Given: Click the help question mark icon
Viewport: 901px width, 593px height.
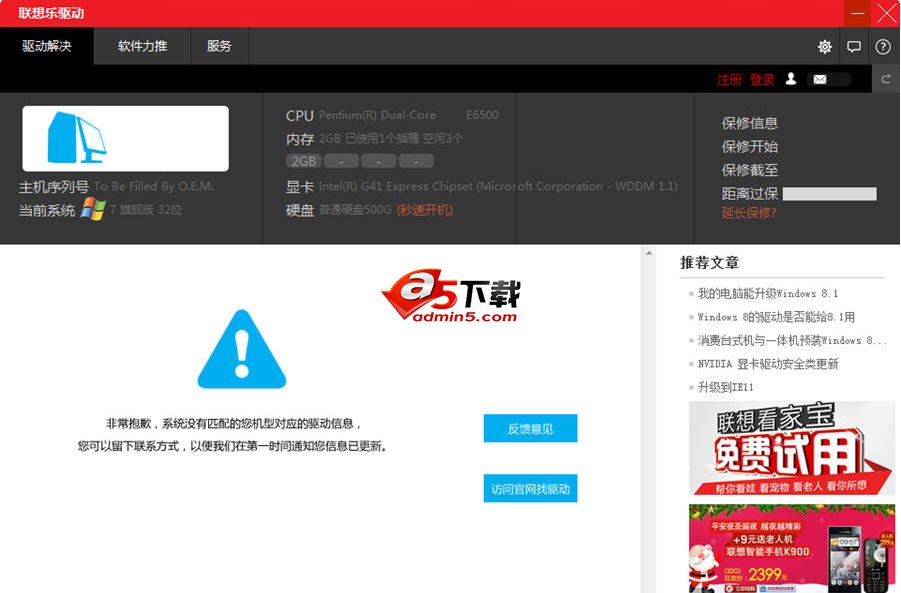Looking at the screenshot, I should (x=882, y=46).
